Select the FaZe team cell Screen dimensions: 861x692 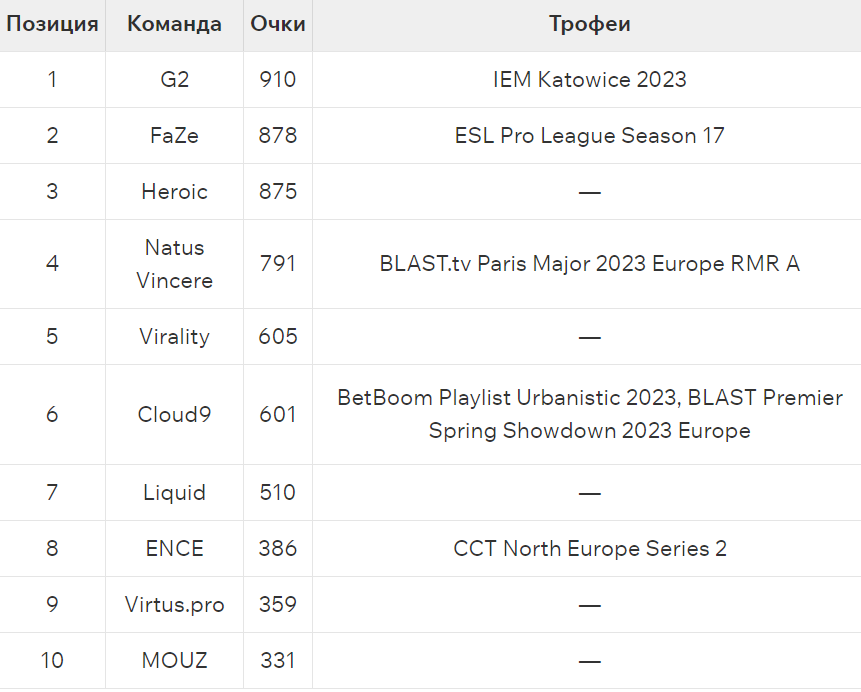tap(174, 136)
